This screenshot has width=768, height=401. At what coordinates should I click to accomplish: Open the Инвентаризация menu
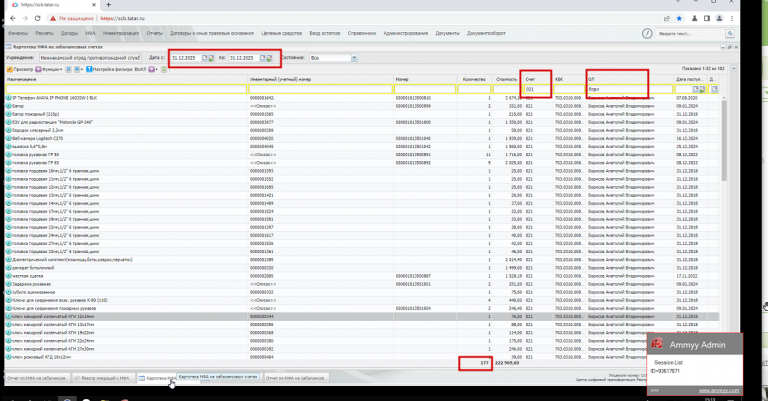coord(120,33)
